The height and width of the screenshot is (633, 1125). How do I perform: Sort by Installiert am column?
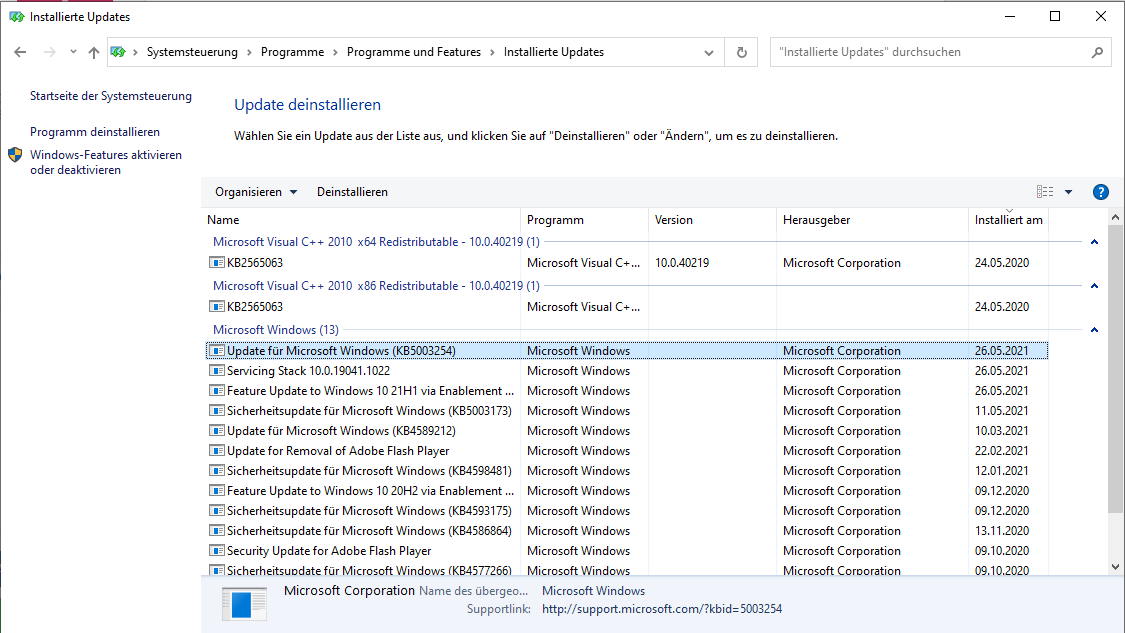pyautogui.click(x=1008, y=220)
